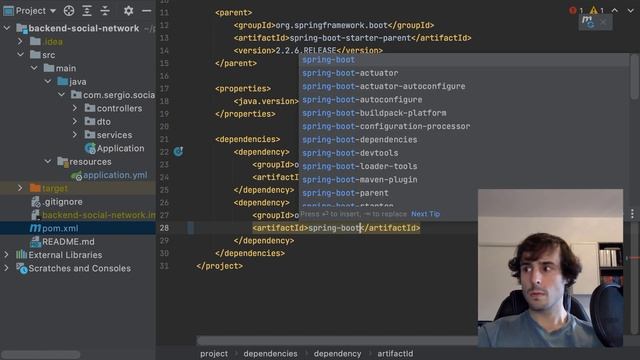Image resolution: width=640 pixels, height=360 pixels.
Task: Go to previous highlighted error arrow
Action: [x=615, y=10]
